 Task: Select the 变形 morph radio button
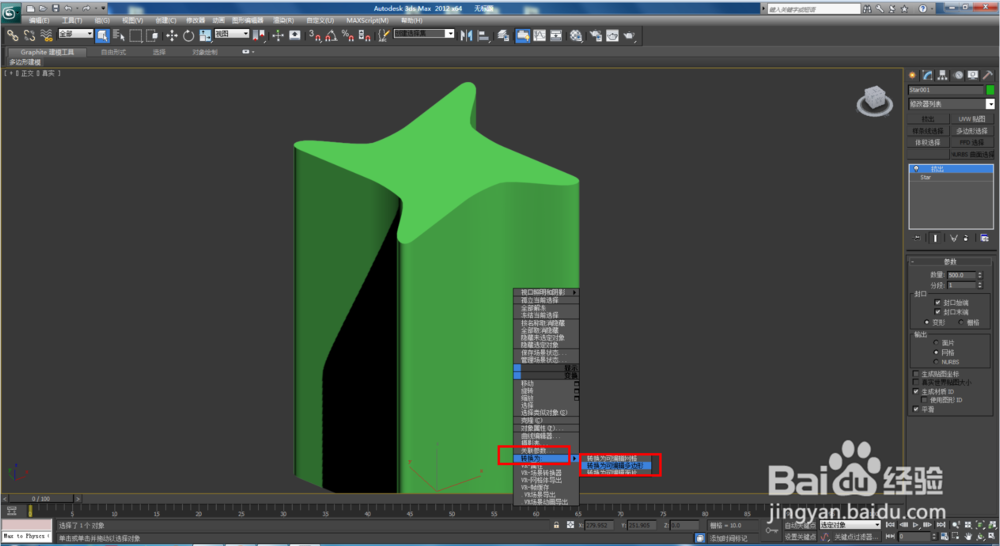[927, 322]
